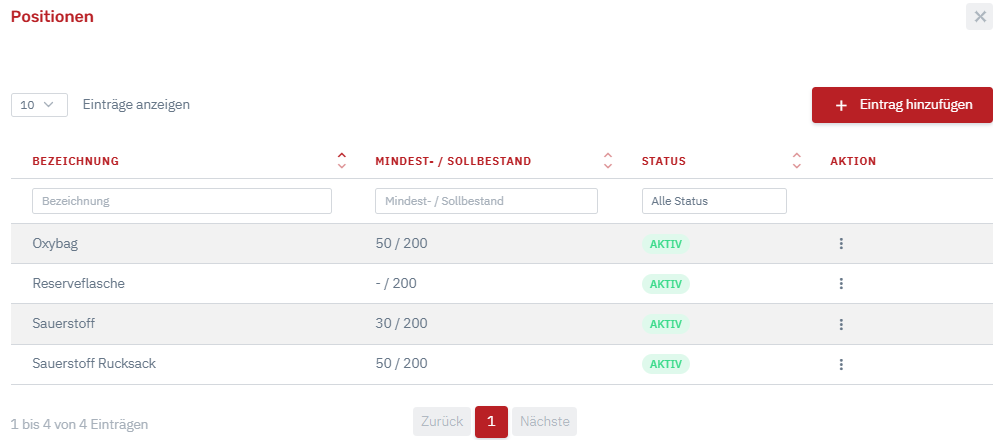The height and width of the screenshot is (440, 1004).
Task: Open the three-dot action menu for Reserveflasche
Action: click(x=841, y=284)
